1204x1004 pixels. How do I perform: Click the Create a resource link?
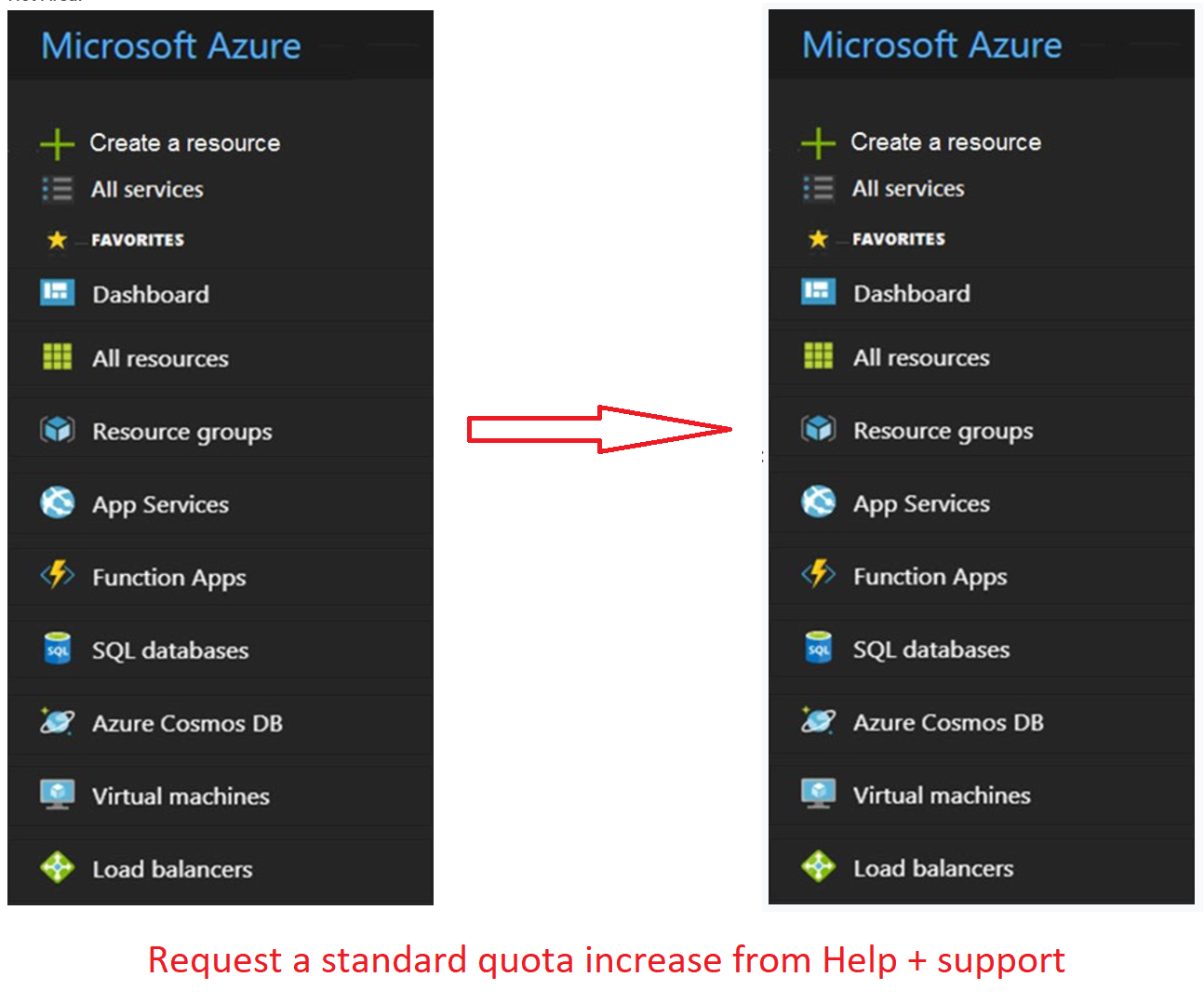click(183, 142)
